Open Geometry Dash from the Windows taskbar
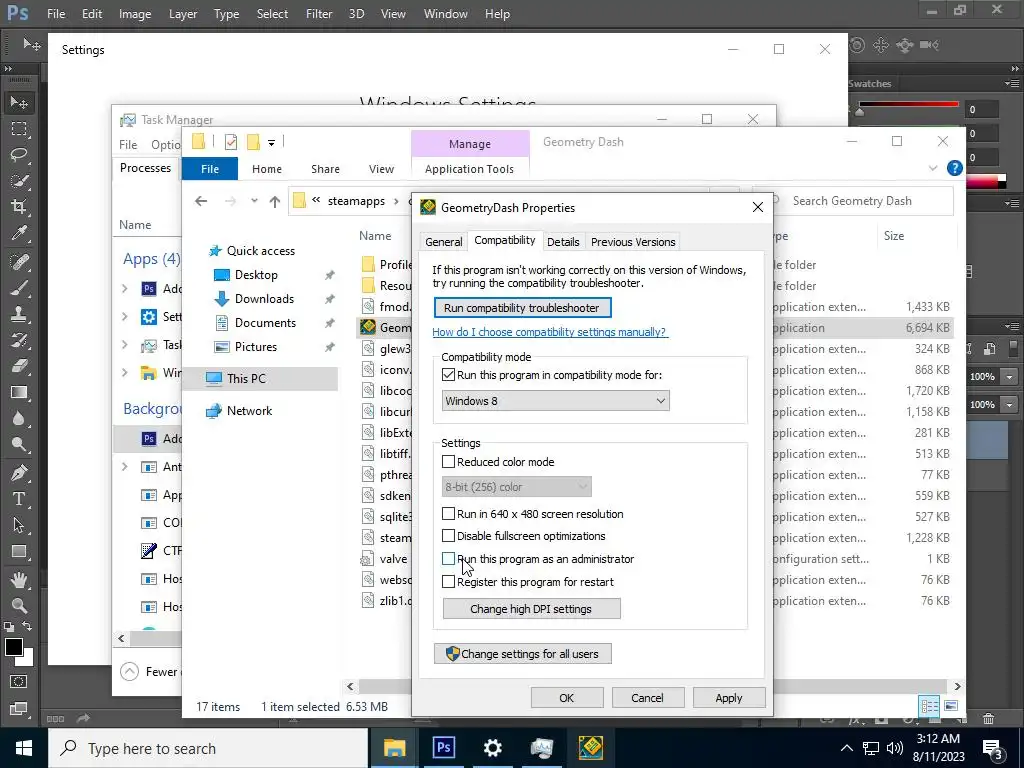The width and height of the screenshot is (1024, 768). pos(590,748)
